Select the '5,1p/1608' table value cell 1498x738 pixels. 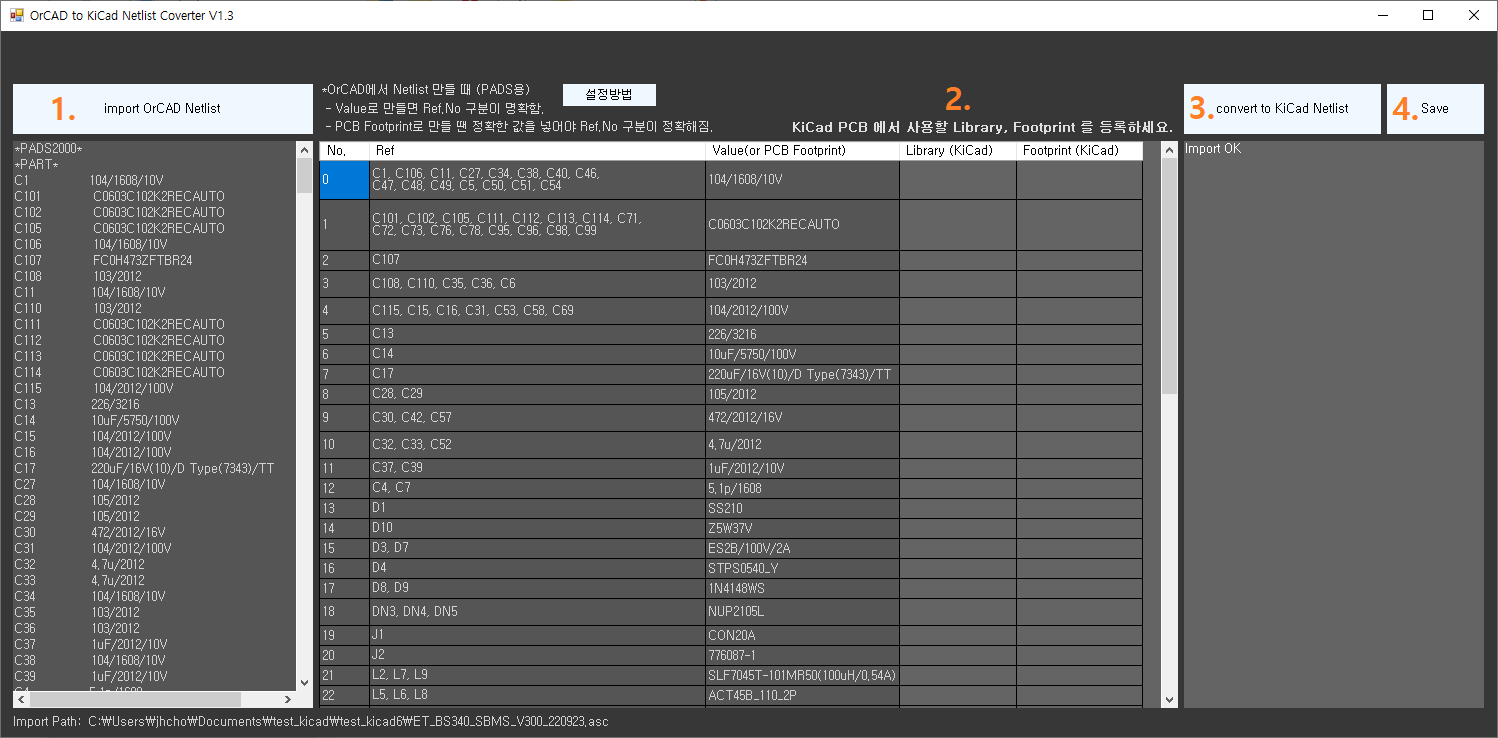coord(802,488)
